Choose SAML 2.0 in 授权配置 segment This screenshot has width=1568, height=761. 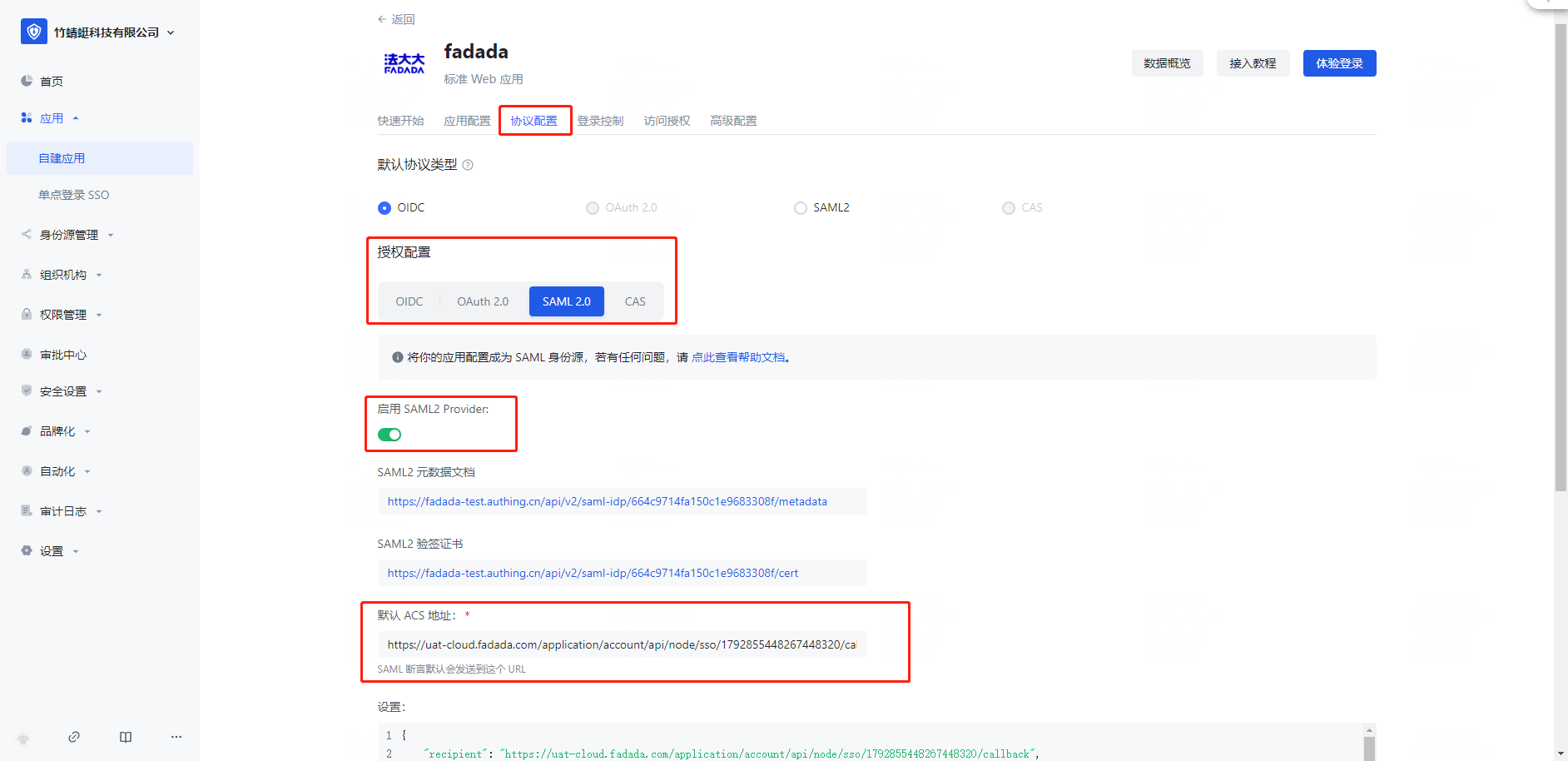click(x=567, y=301)
